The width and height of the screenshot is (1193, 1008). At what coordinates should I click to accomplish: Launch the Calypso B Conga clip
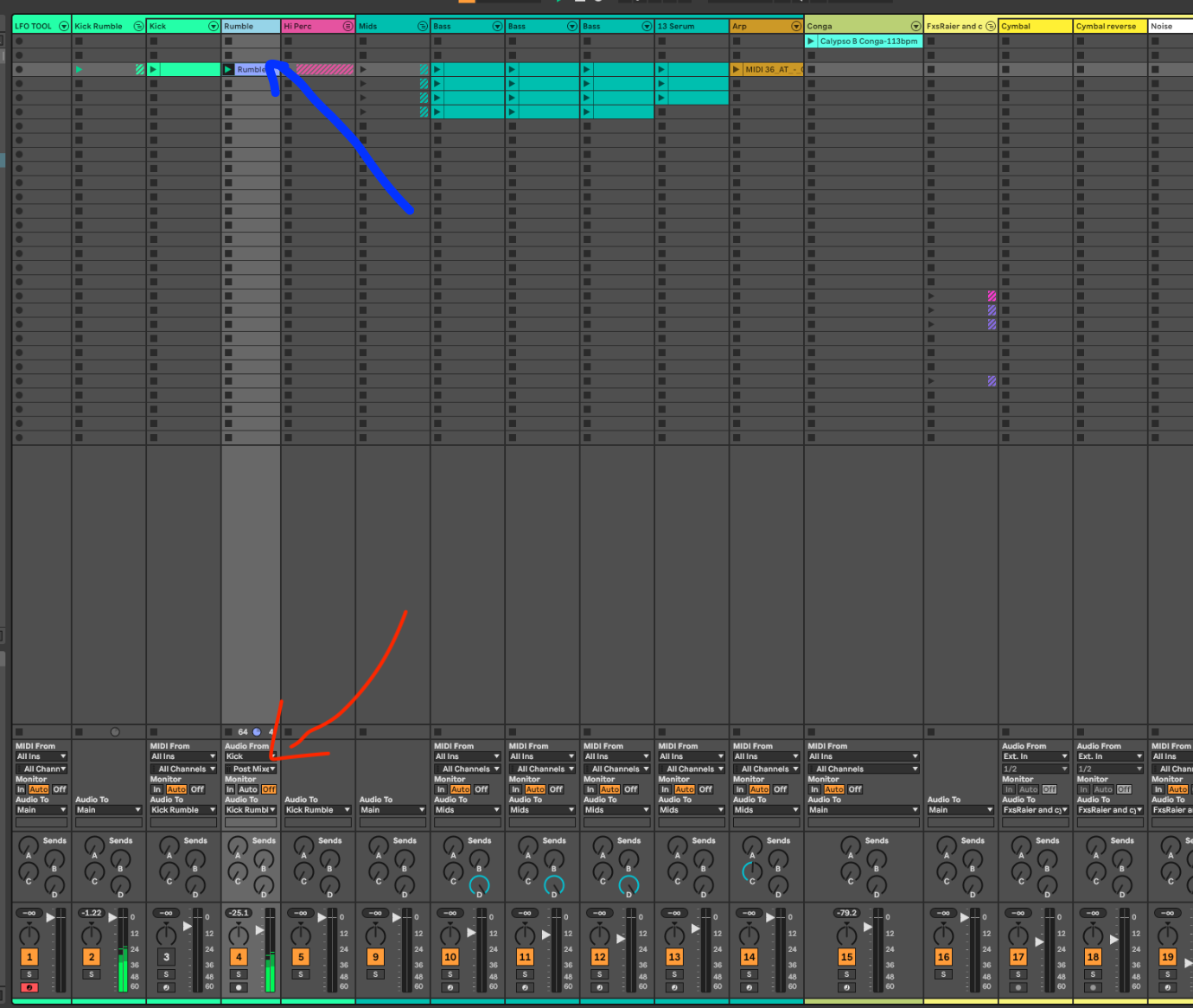(x=864, y=41)
